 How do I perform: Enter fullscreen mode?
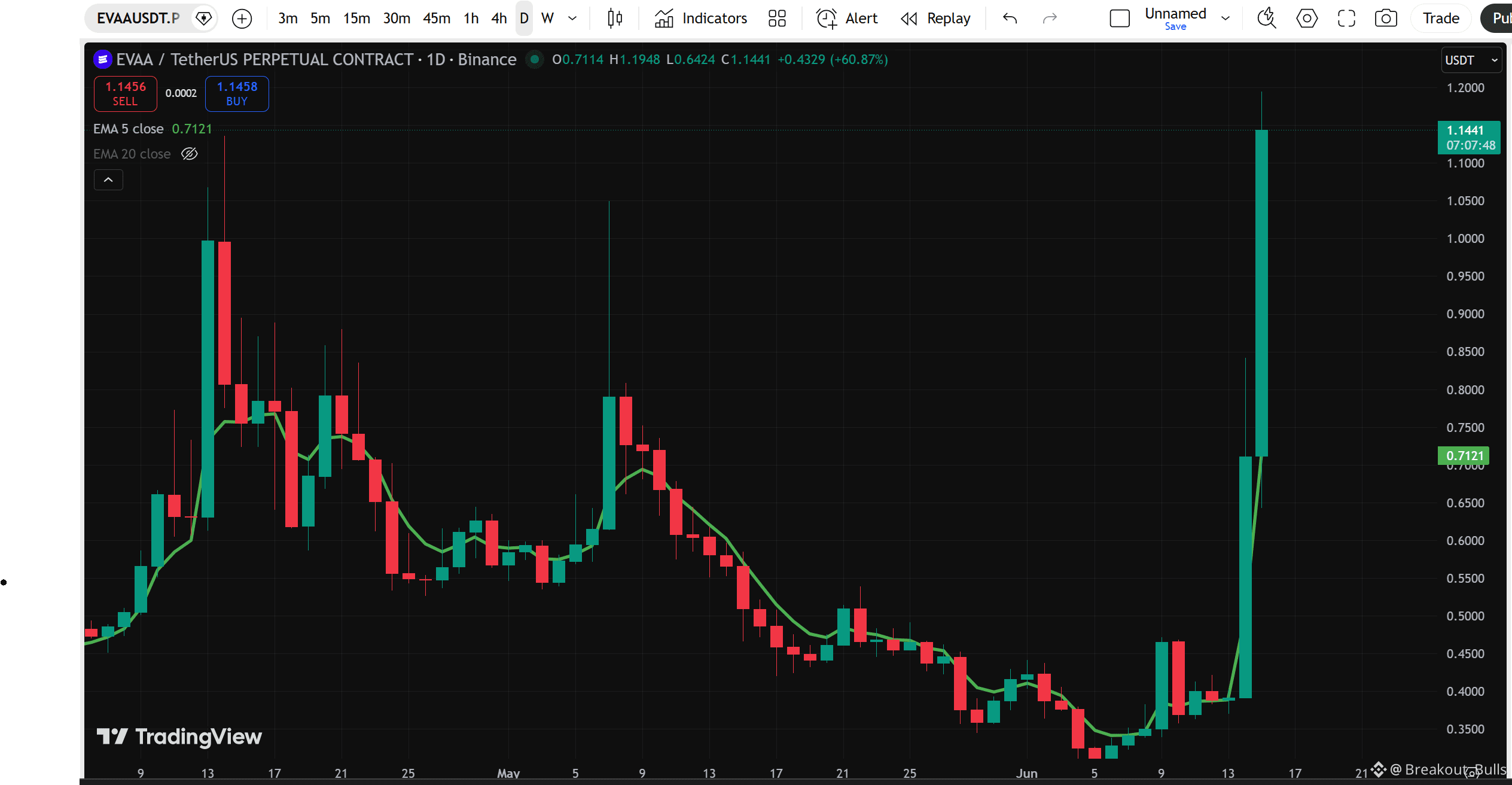point(1346,19)
